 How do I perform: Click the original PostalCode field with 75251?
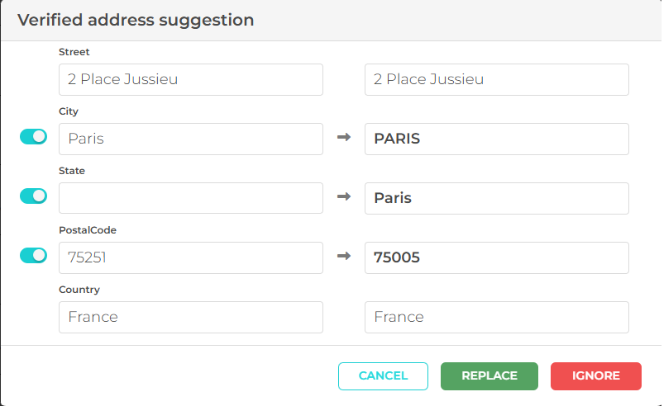[x=191, y=257]
